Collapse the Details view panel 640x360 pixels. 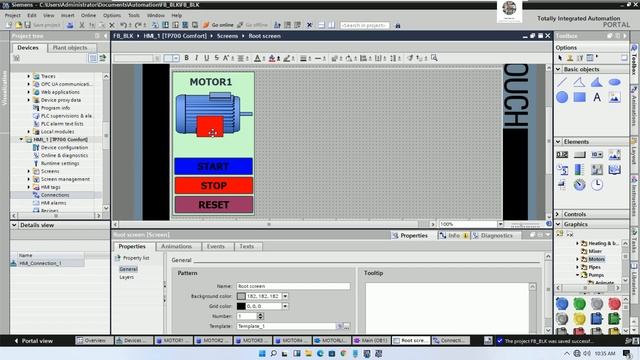point(14,225)
